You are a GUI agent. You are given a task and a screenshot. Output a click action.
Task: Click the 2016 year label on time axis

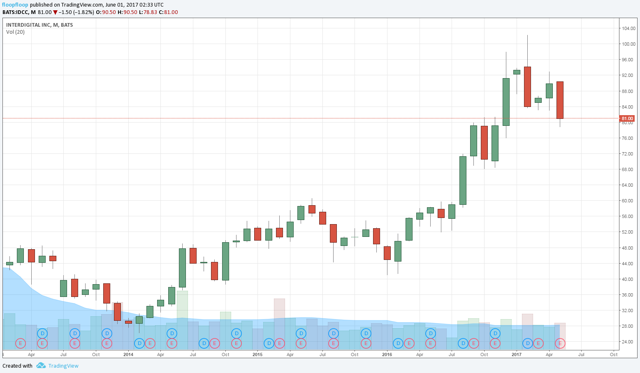[x=387, y=354]
